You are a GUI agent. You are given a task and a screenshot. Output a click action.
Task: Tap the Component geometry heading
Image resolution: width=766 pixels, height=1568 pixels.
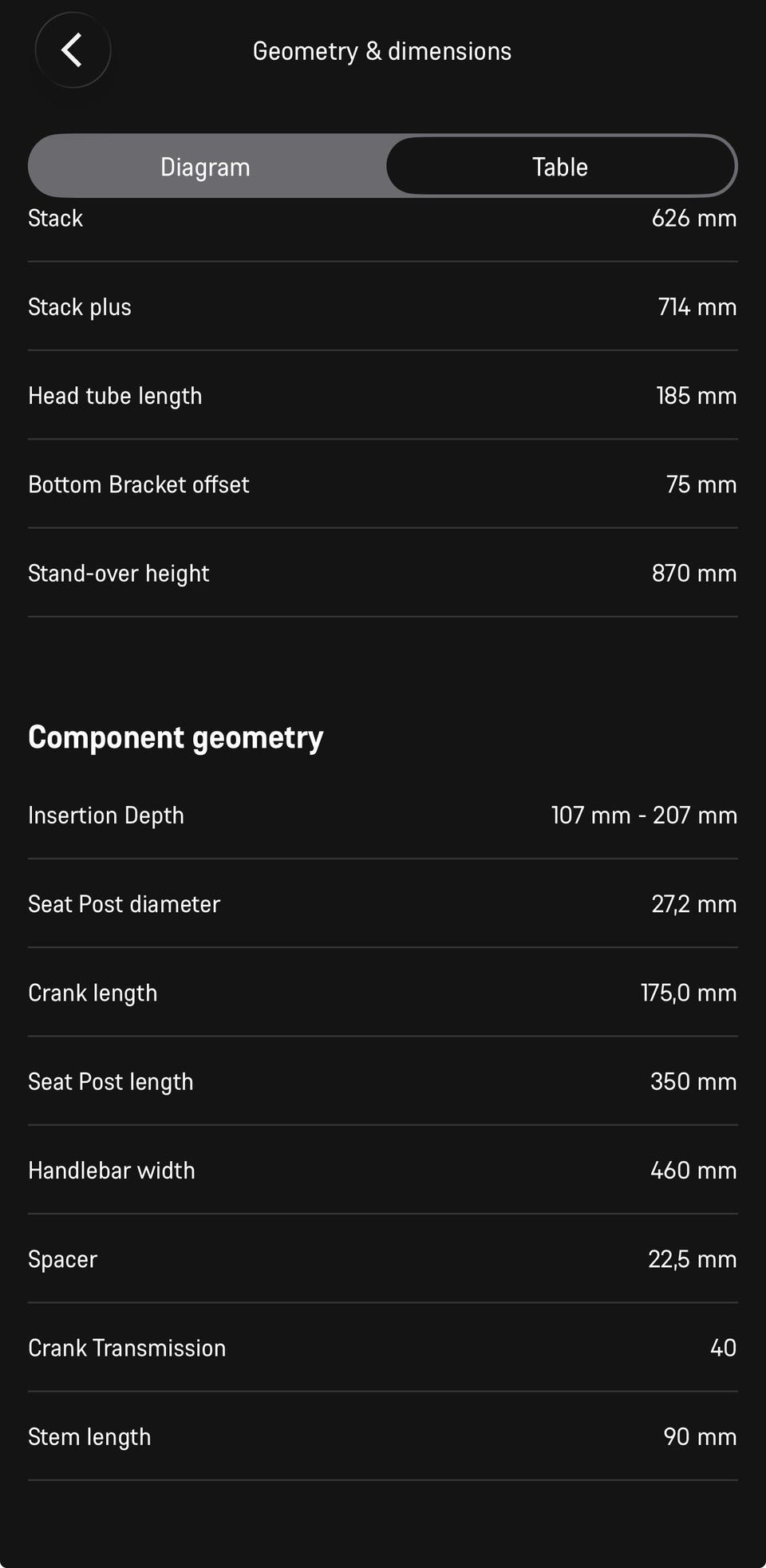pyautogui.click(x=176, y=737)
